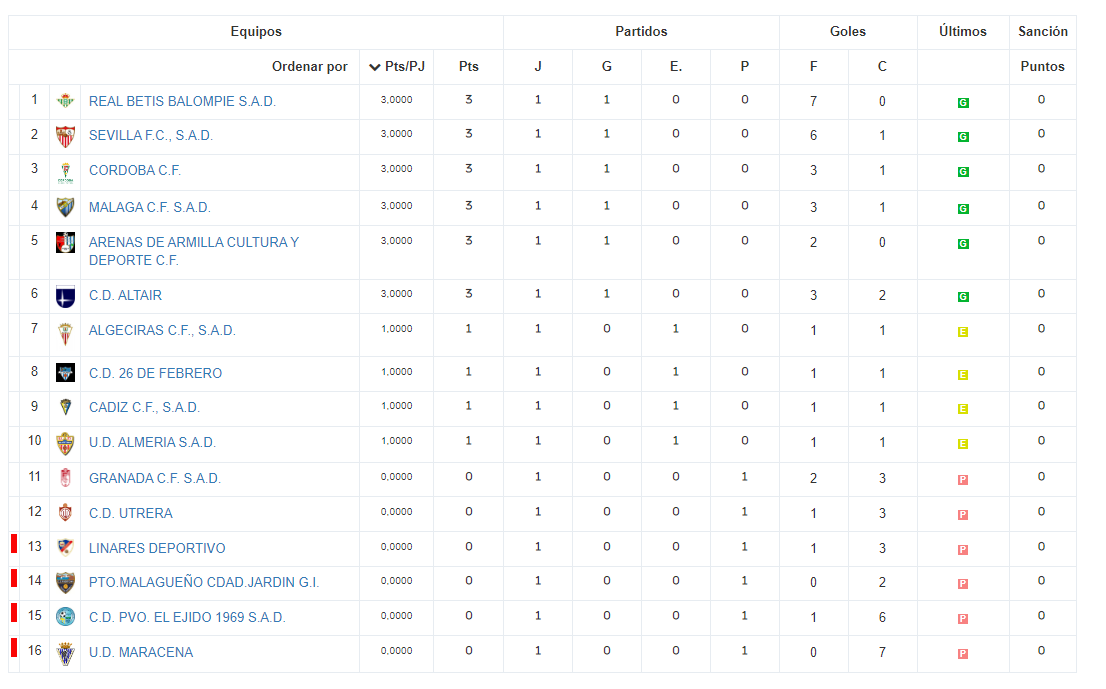The width and height of the screenshot is (1106, 689).
Task: Click the Arenas de Armilla crest icon
Action: pyautogui.click(x=66, y=243)
